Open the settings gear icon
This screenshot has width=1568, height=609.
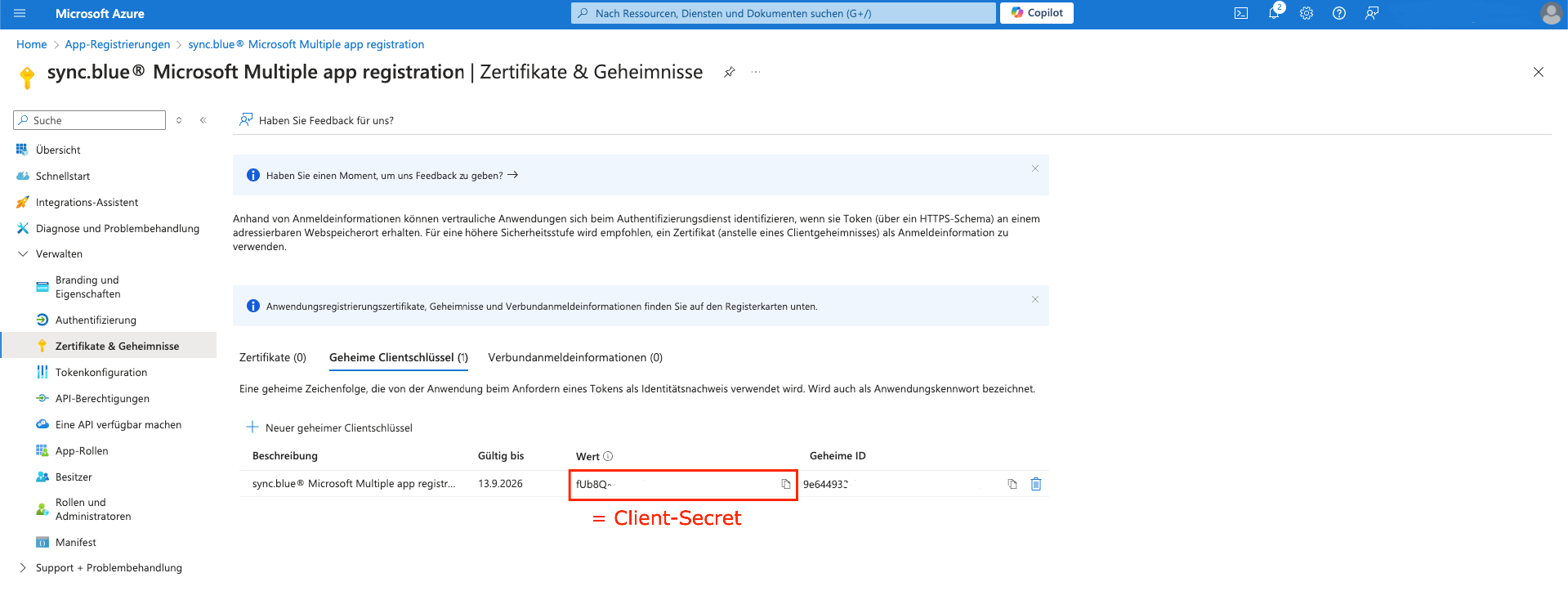(1307, 13)
